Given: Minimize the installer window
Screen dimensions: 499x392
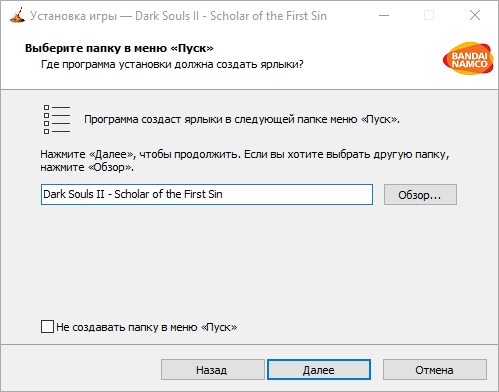Looking at the screenshot, I should coord(384,15).
